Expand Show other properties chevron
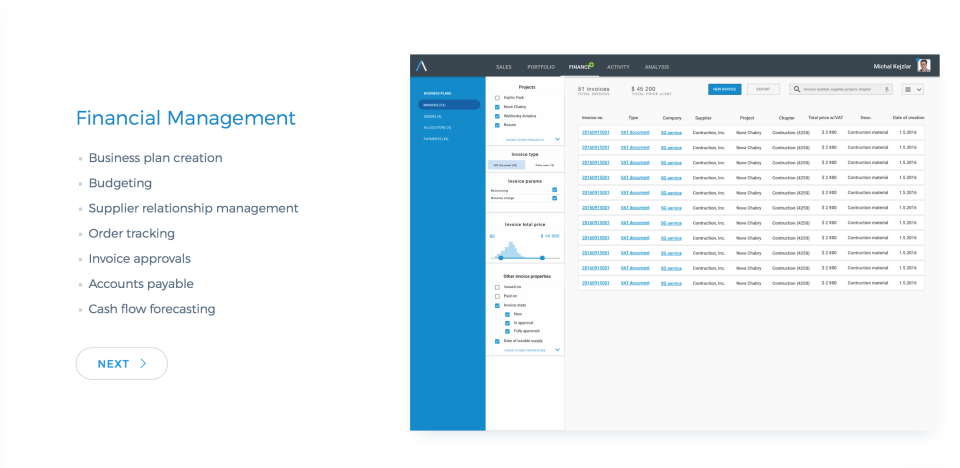Screen dimensions: 960x468 point(557,350)
